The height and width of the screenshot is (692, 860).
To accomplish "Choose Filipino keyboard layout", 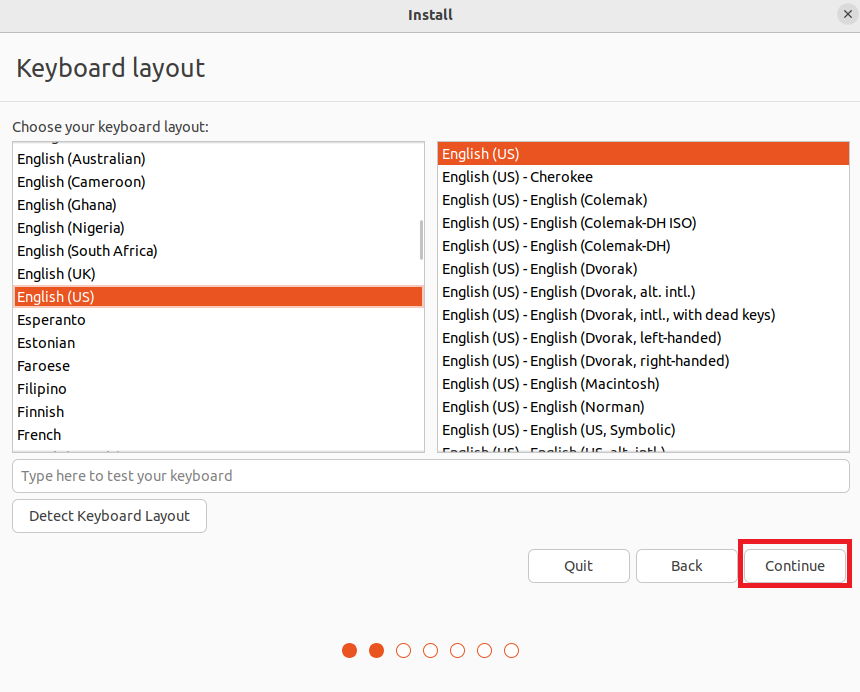I will tap(218, 389).
